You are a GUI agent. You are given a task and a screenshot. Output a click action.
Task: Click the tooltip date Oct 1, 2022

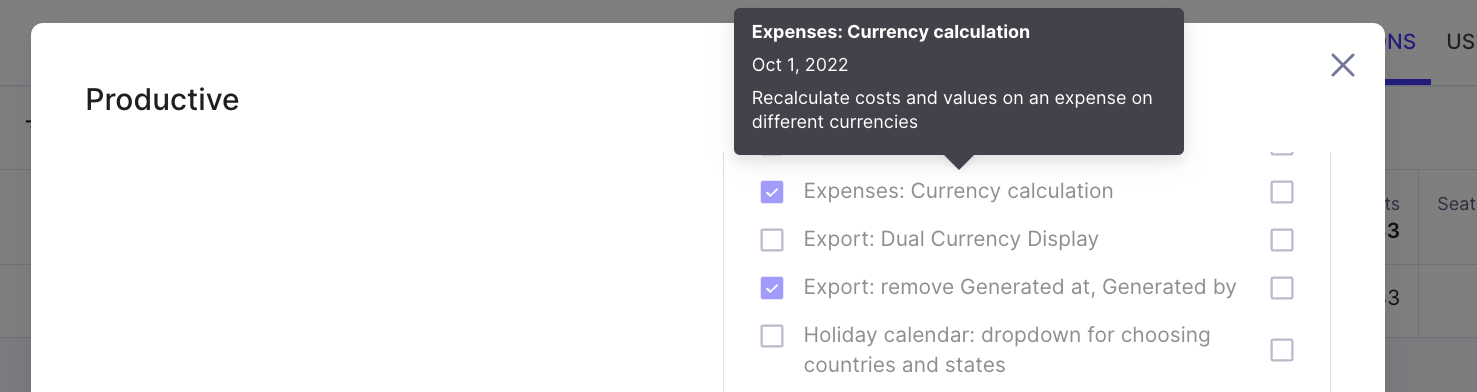[800, 65]
